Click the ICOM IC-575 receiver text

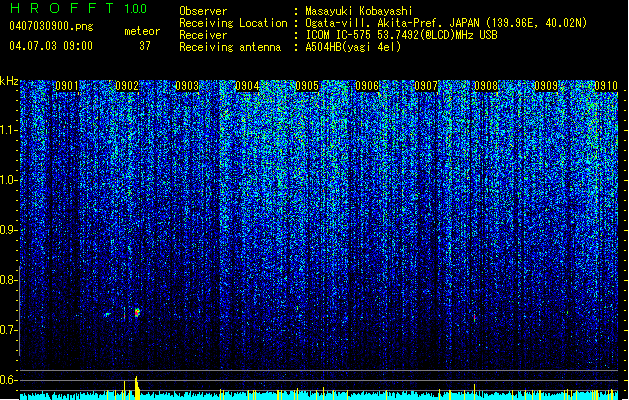coord(401,35)
